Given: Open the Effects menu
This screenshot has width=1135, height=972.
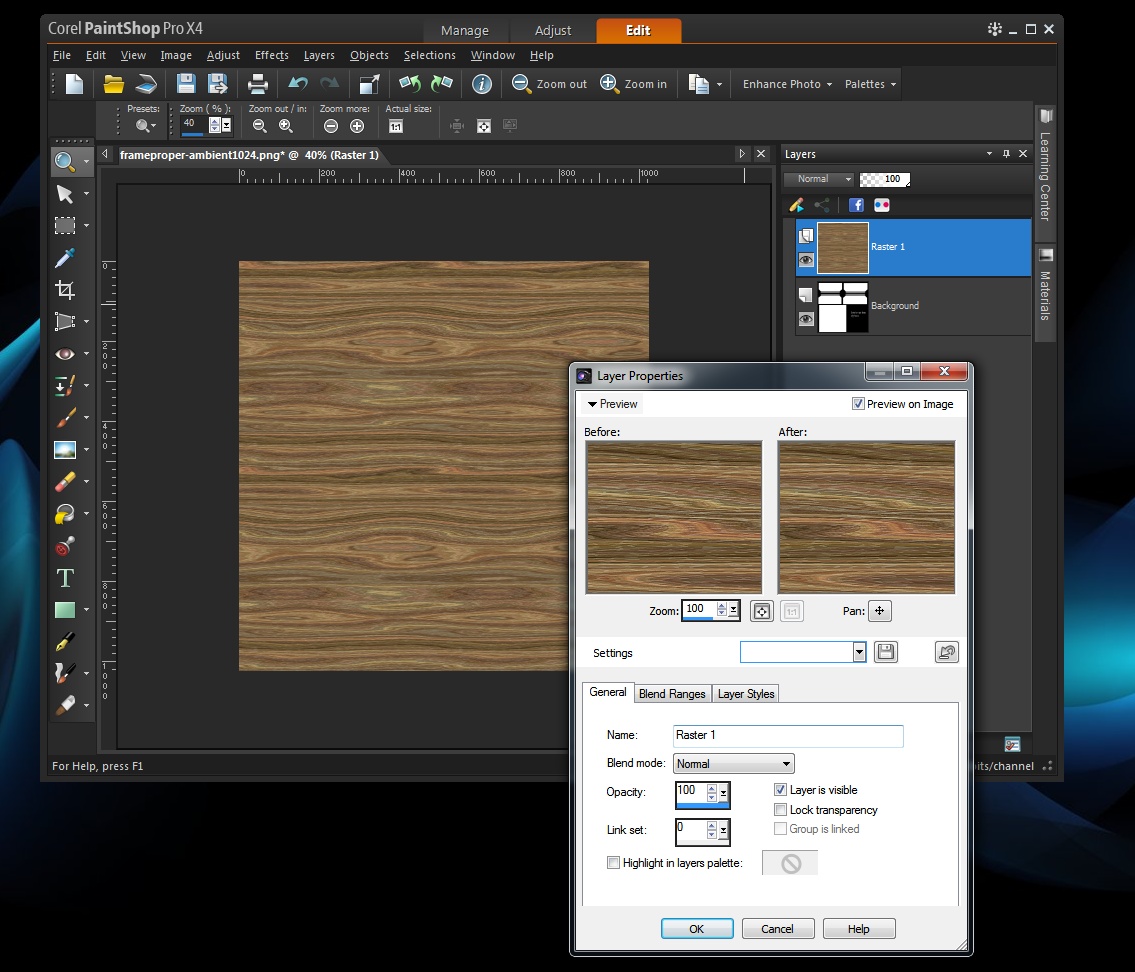Looking at the screenshot, I should pyautogui.click(x=271, y=55).
